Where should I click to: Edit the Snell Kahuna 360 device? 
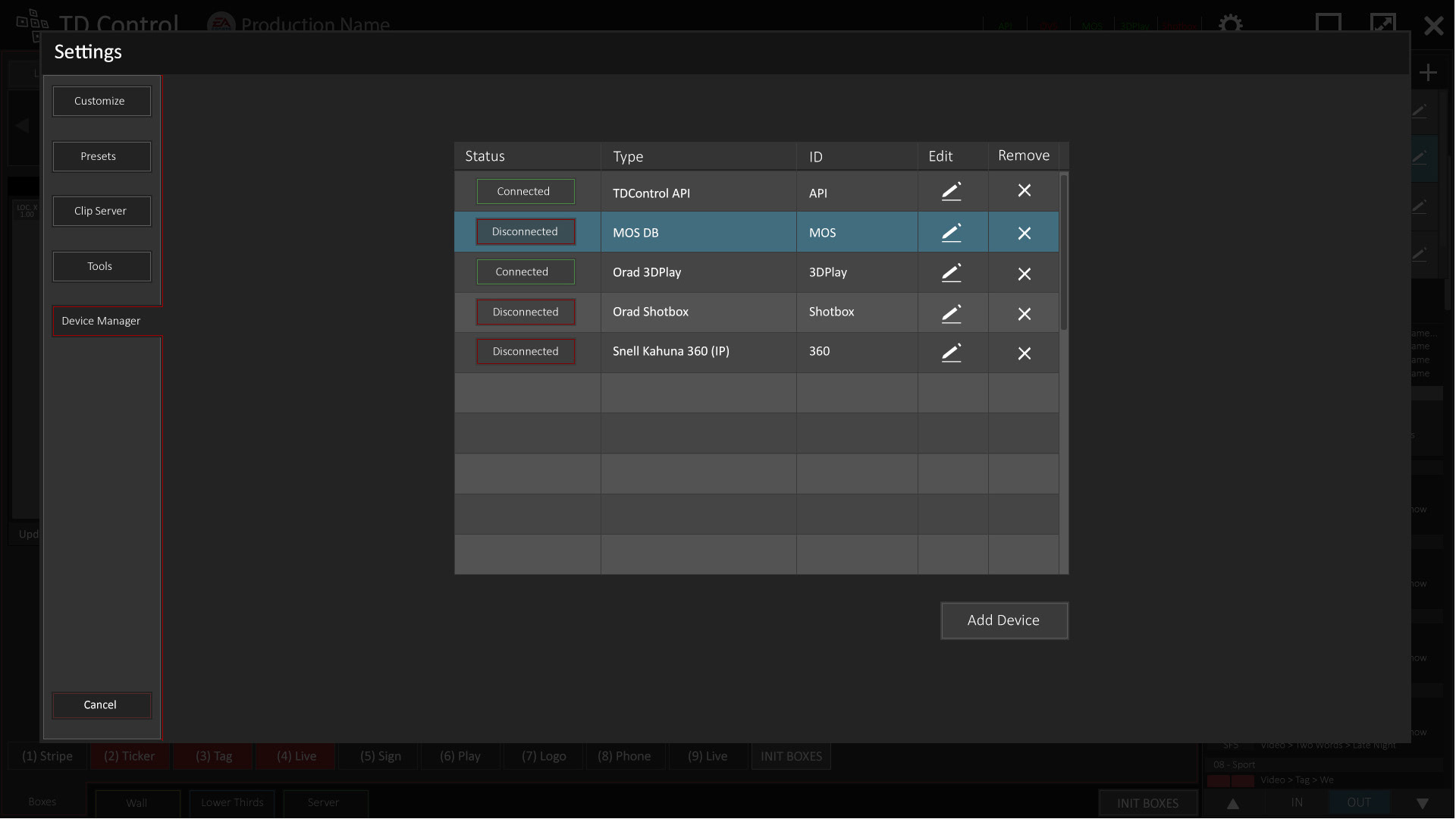pos(952,353)
